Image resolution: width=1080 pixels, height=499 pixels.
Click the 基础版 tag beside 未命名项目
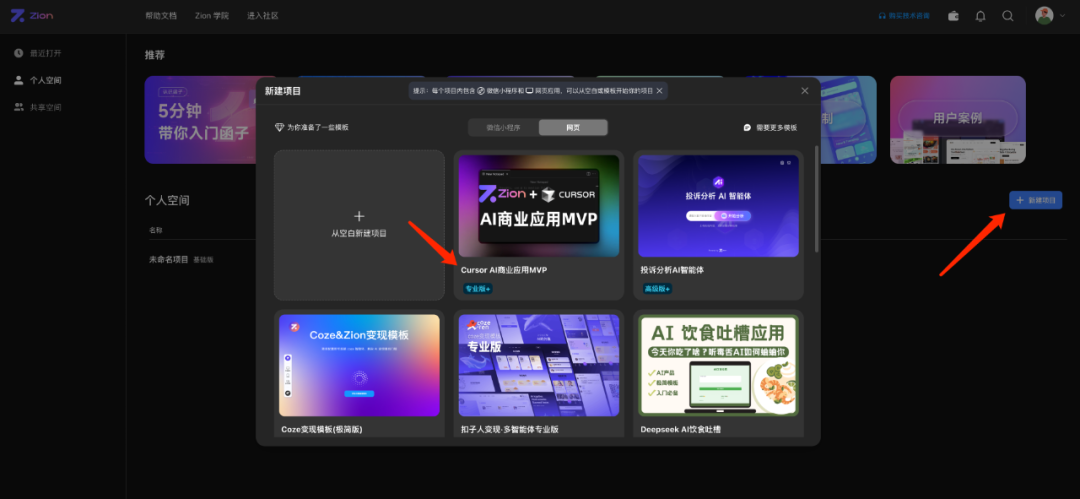pyautogui.click(x=203, y=260)
